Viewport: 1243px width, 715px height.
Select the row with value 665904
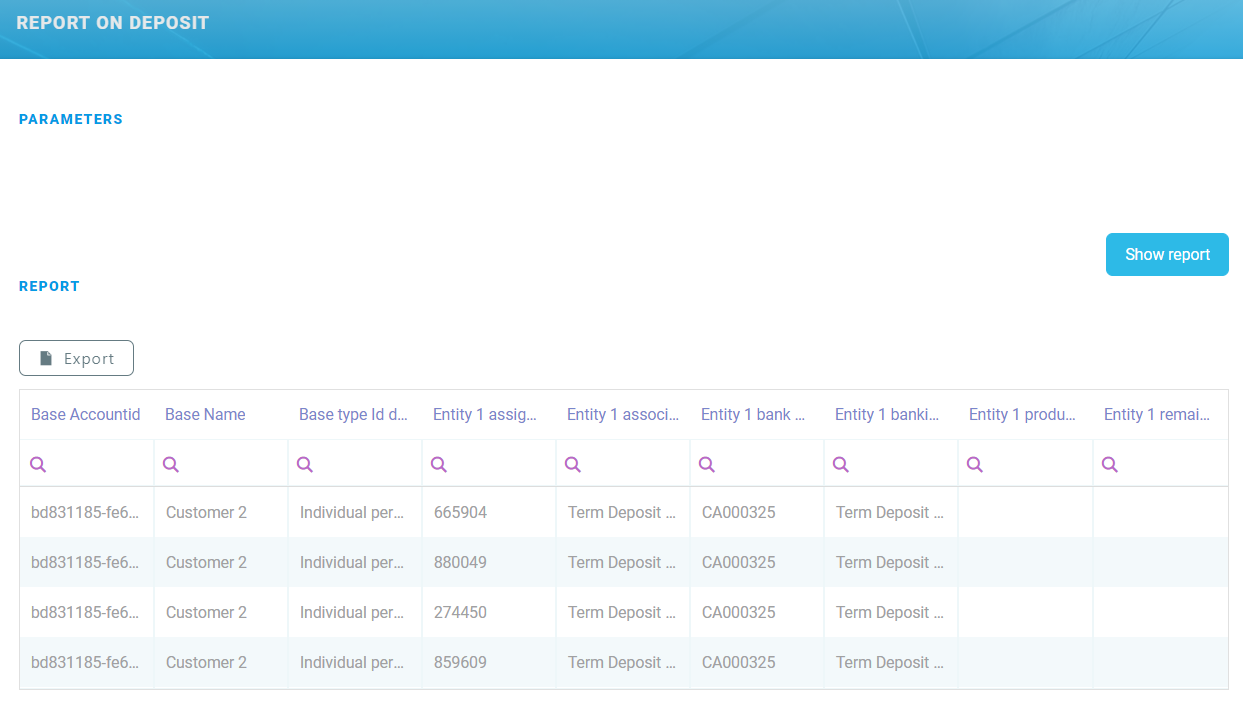click(460, 512)
